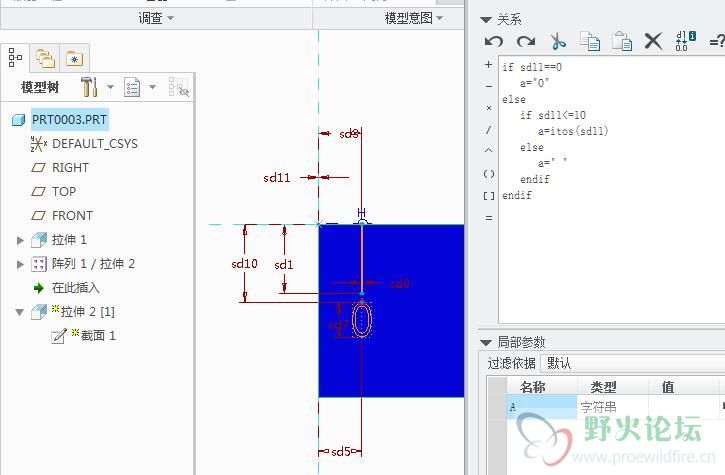Select 在此插入 insert marker
The width and height of the screenshot is (725, 475).
click(x=75, y=288)
